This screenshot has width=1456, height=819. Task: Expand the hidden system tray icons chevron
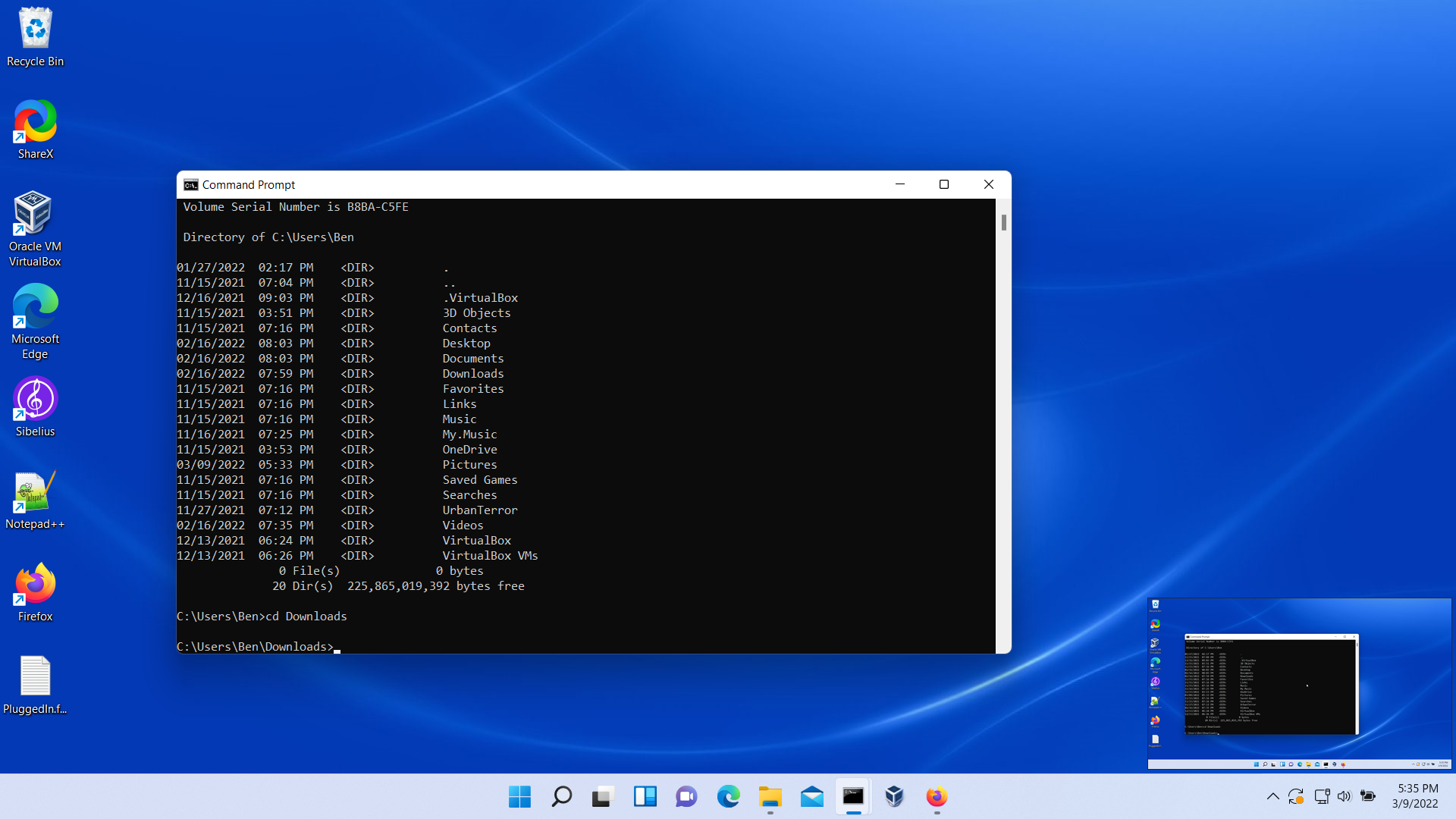point(1272,796)
